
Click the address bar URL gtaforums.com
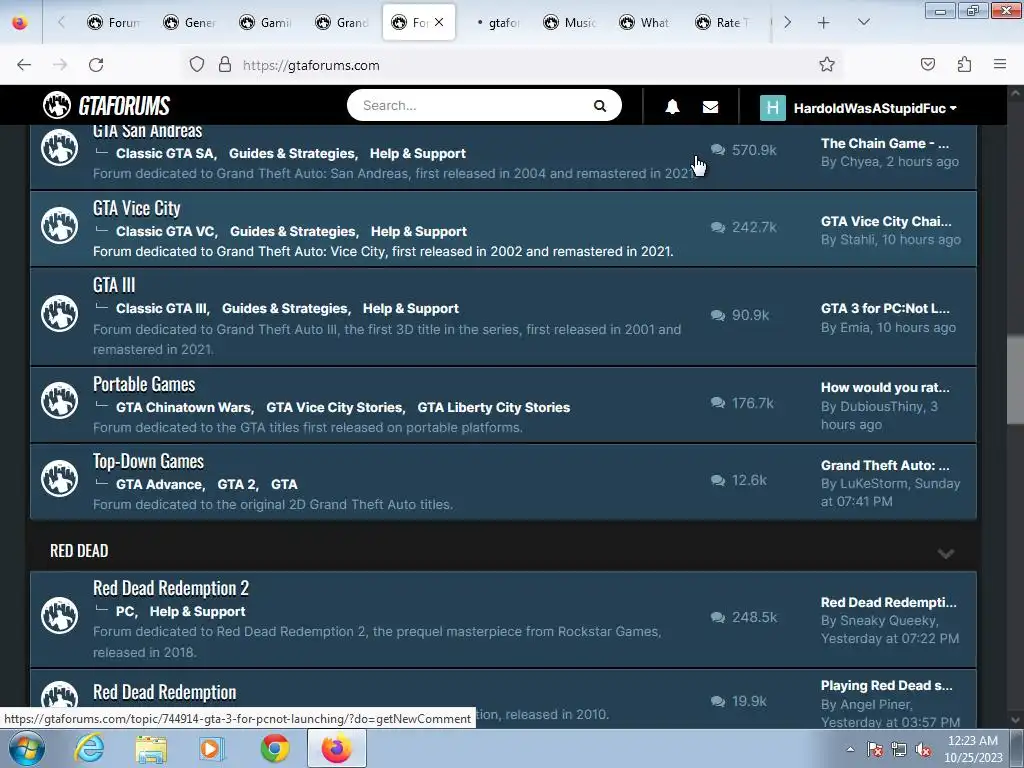[x=311, y=65]
